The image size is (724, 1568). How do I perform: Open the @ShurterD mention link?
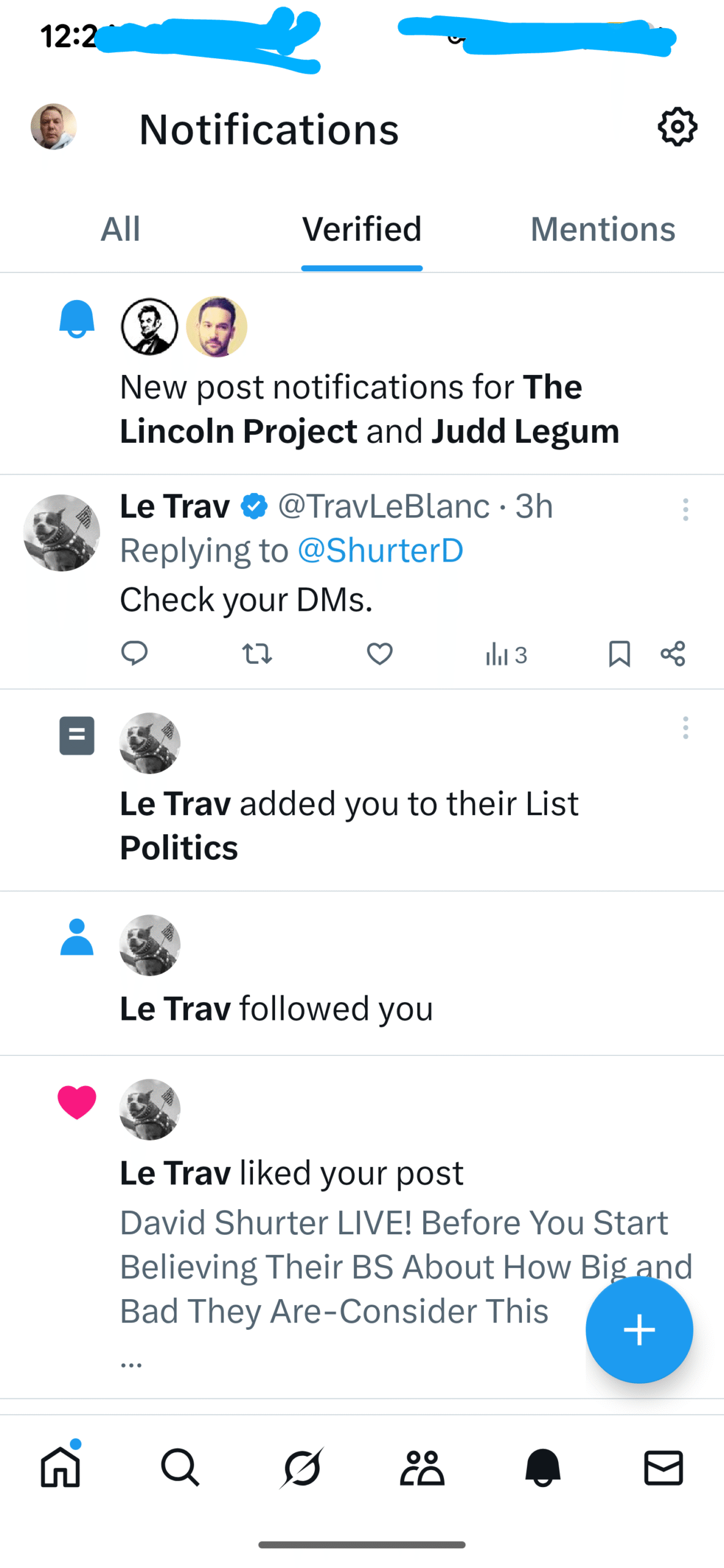[x=380, y=550]
